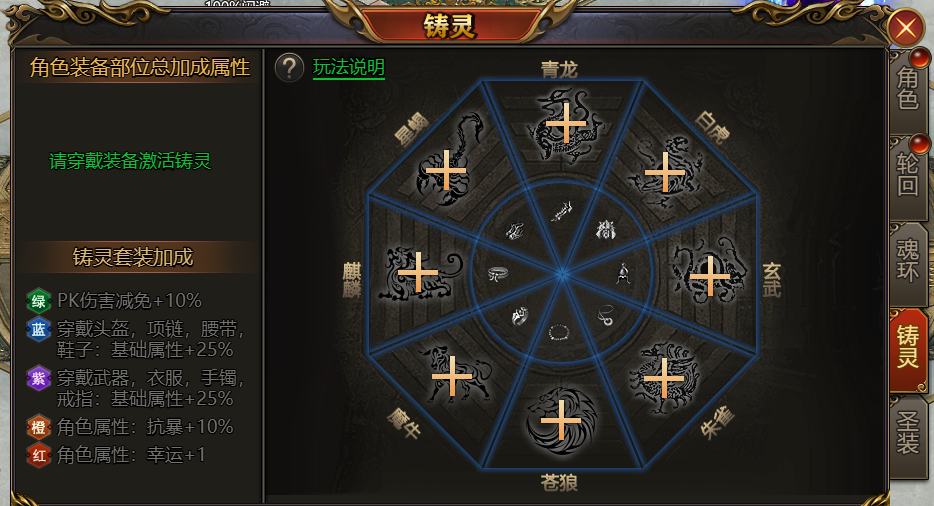
Task: Open the 魂环 side tab
Action: pos(908,259)
